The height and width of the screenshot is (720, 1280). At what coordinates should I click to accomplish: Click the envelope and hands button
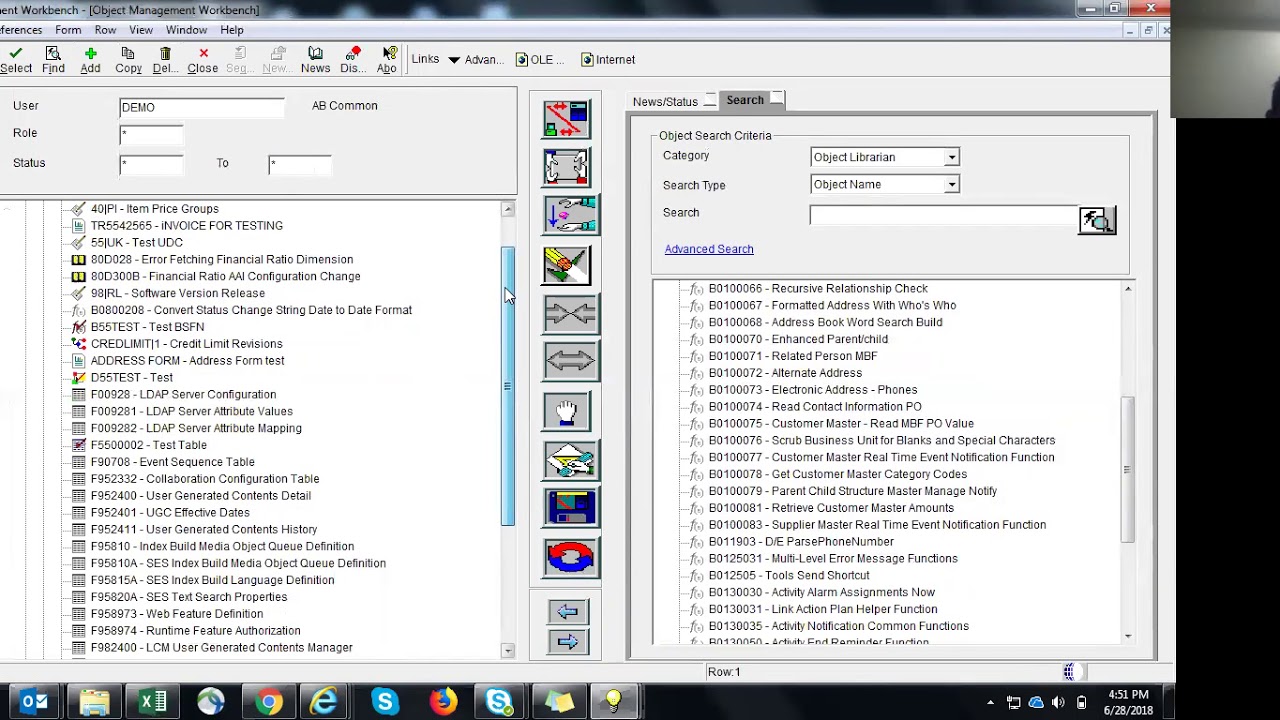click(570, 459)
